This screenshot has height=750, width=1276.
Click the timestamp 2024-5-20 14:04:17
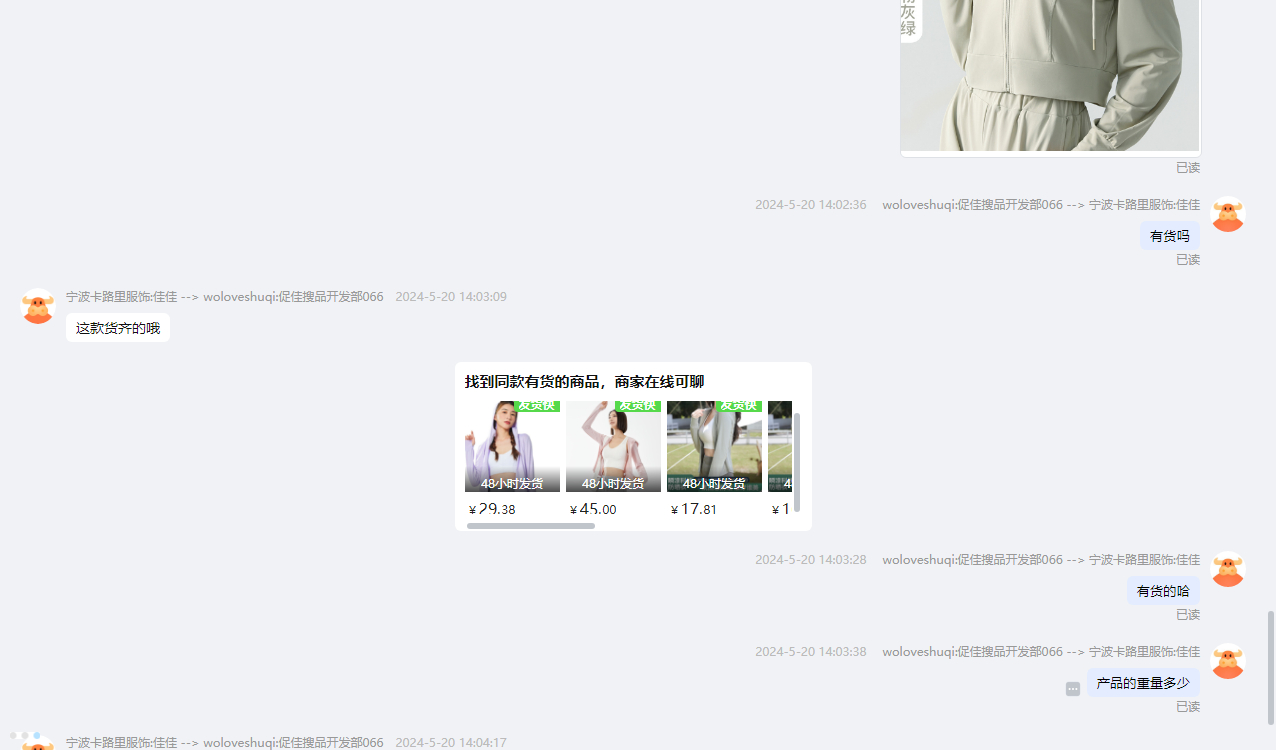(x=451, y=743)
